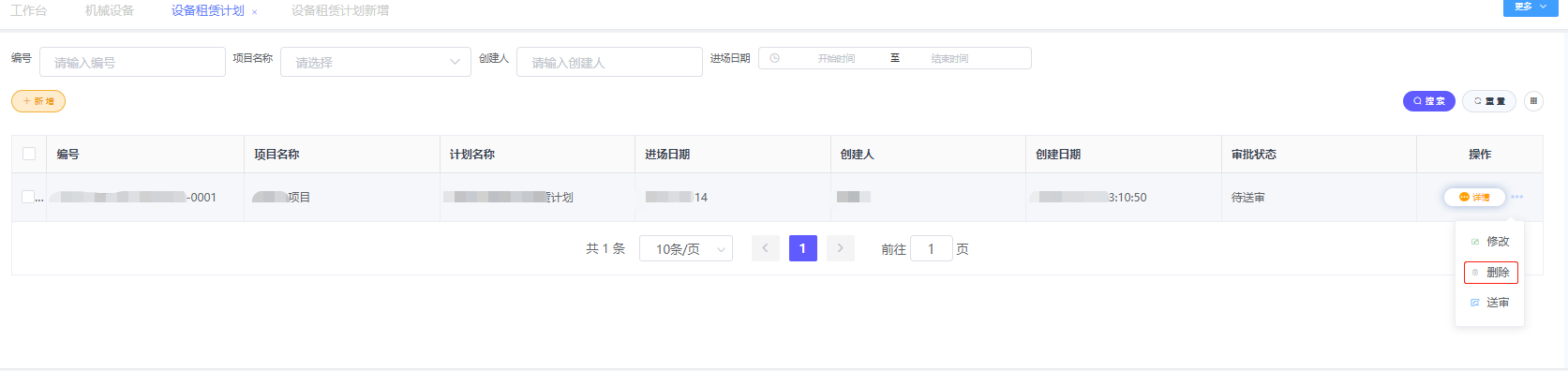Click the previous page arrow
The width and height of the screenshot is (1568, 371).
(x=766, y=248)
